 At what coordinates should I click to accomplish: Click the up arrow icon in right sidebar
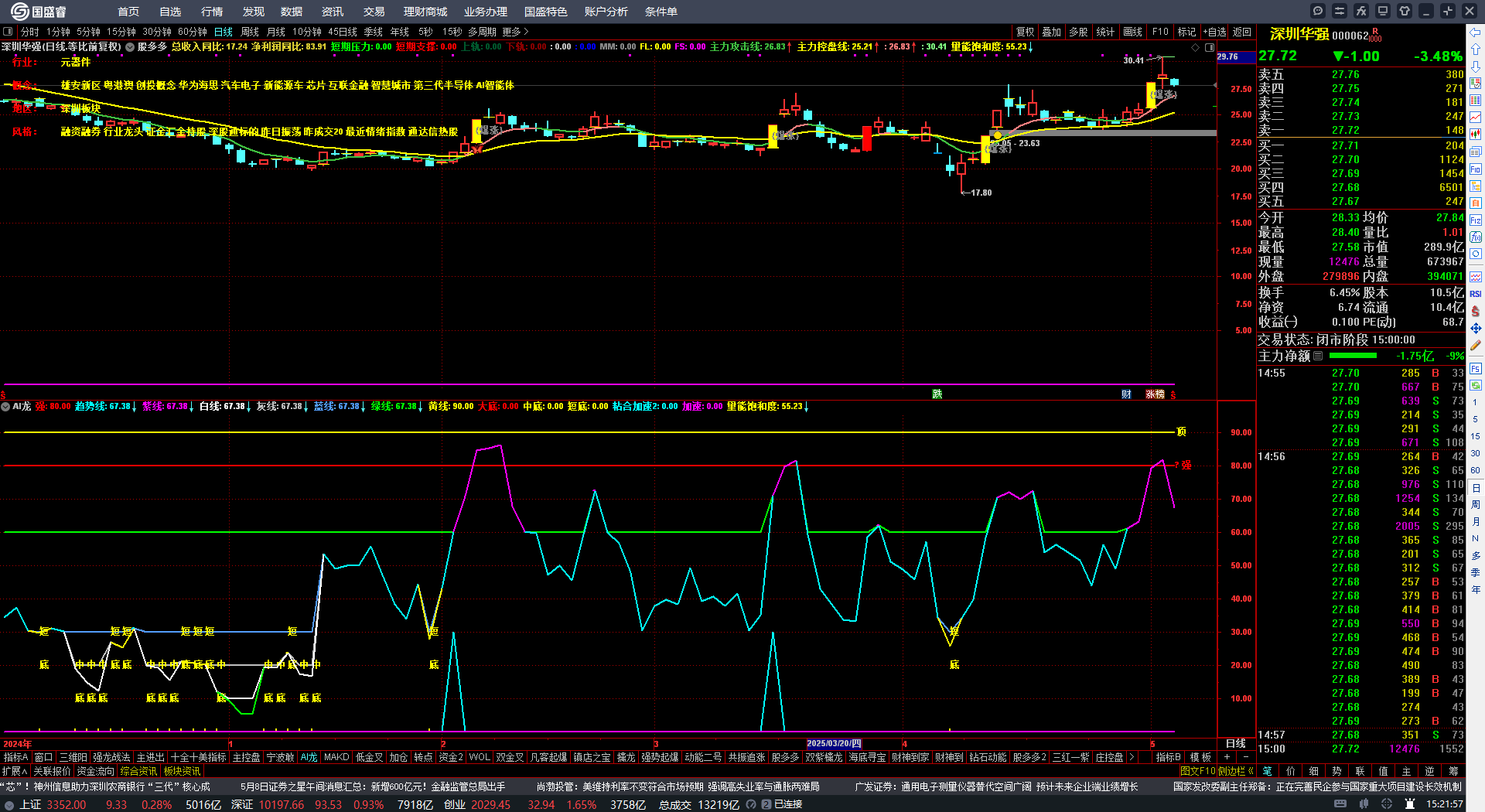click(x=1476, y=49)
